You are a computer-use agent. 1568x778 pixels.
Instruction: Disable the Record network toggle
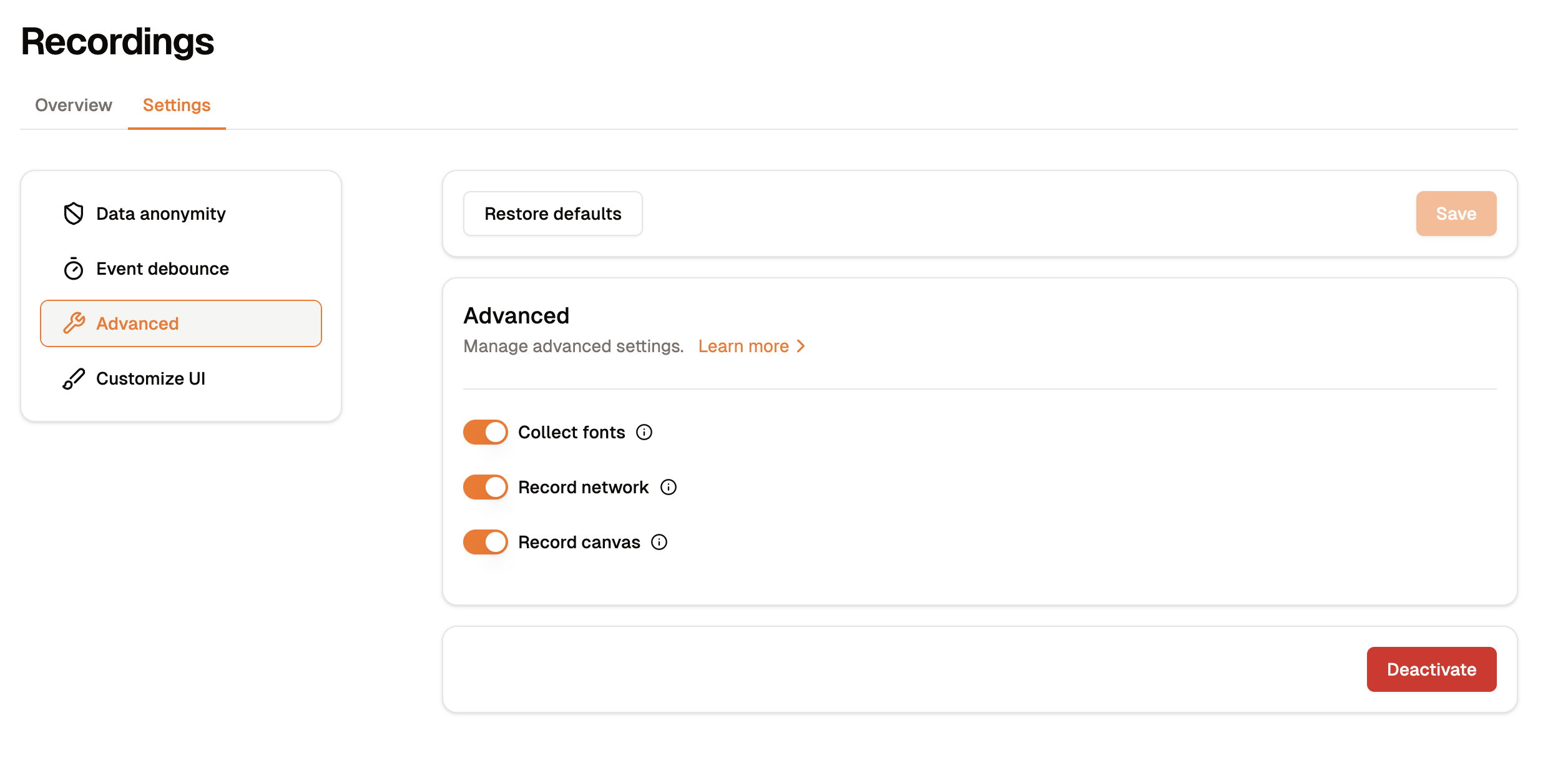(485, 487)
